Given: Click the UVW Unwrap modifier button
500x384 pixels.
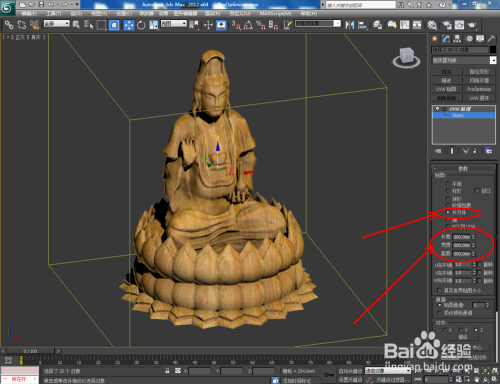Looking at the screenshot, I should [x=479, y=98].
